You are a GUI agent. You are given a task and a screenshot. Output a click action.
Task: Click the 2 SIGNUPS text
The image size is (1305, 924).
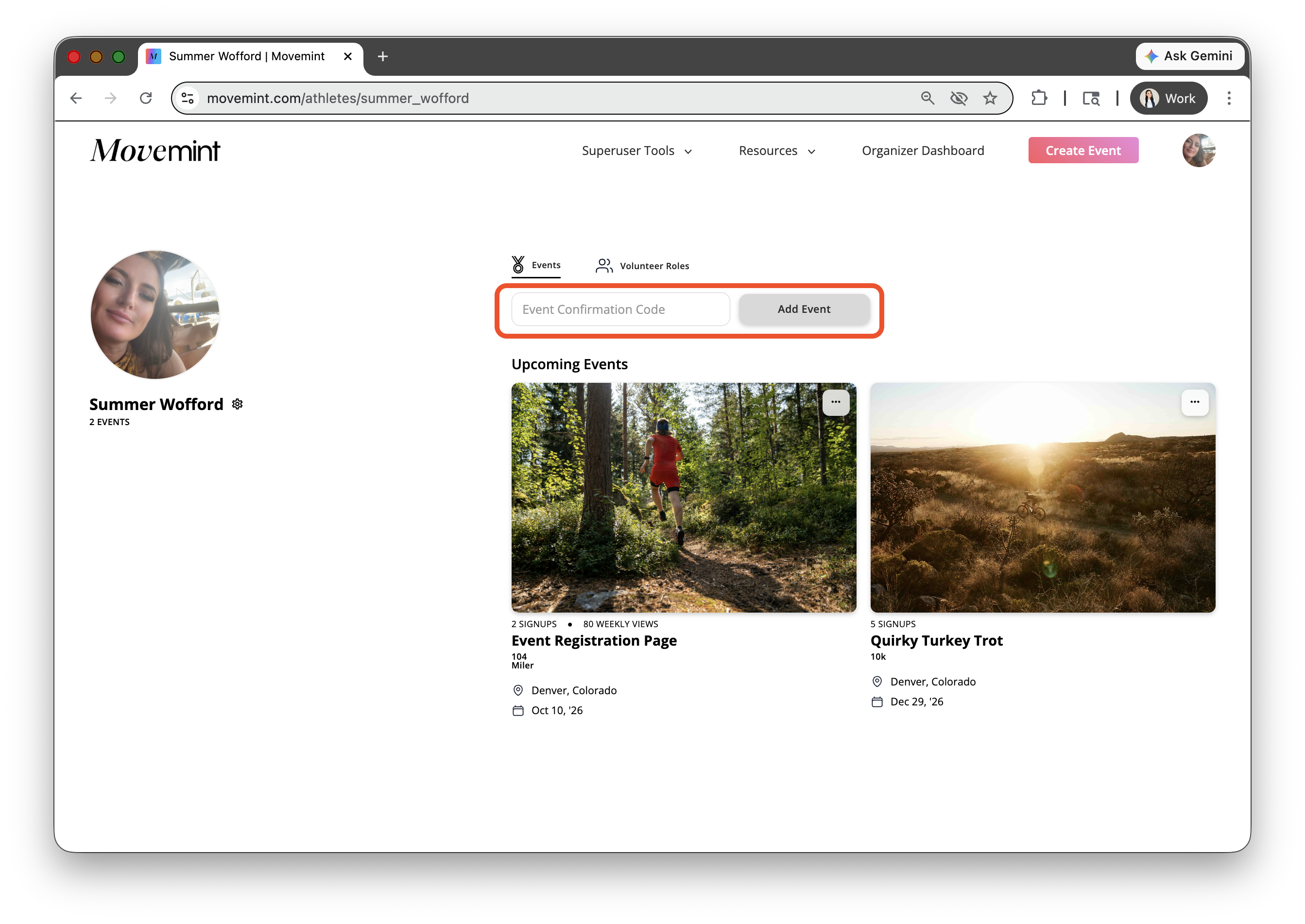point(533,624)
